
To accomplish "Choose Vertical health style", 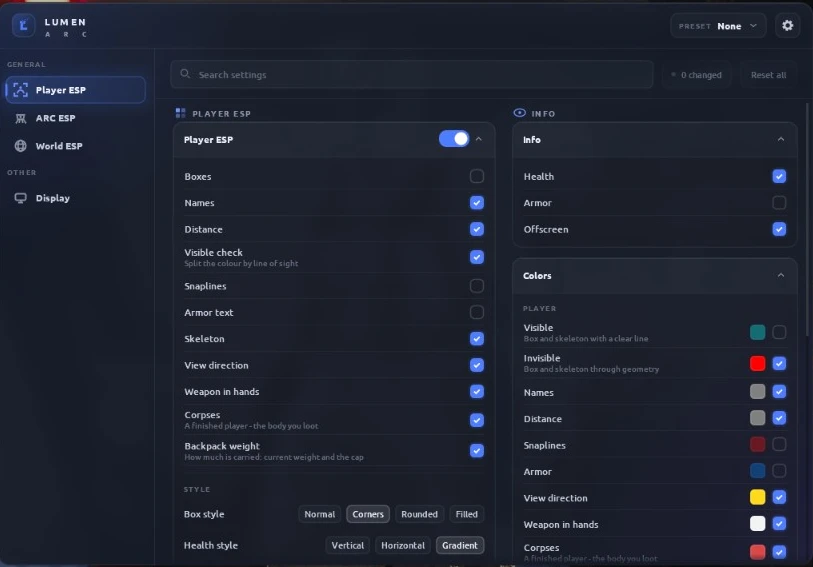I will point(347,545).
